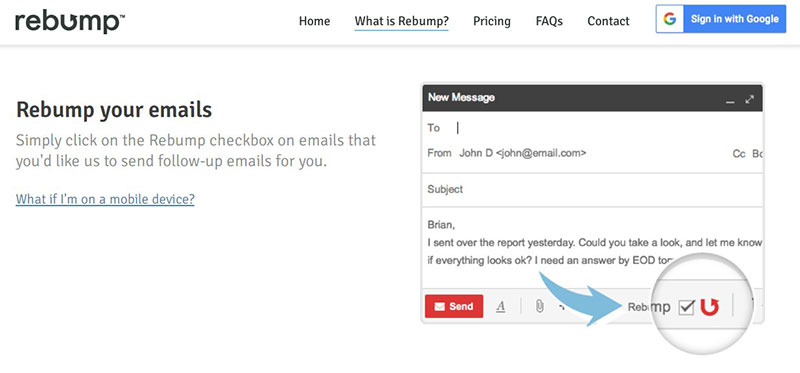Open the Home page
The image size is (800, 373).
(314, 21)
